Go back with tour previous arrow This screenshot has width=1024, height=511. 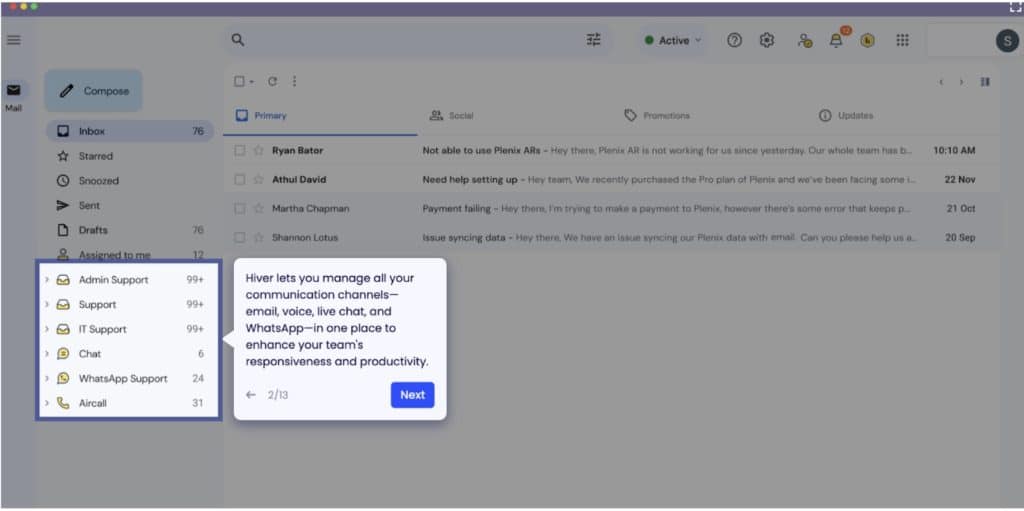coord(251,395)
